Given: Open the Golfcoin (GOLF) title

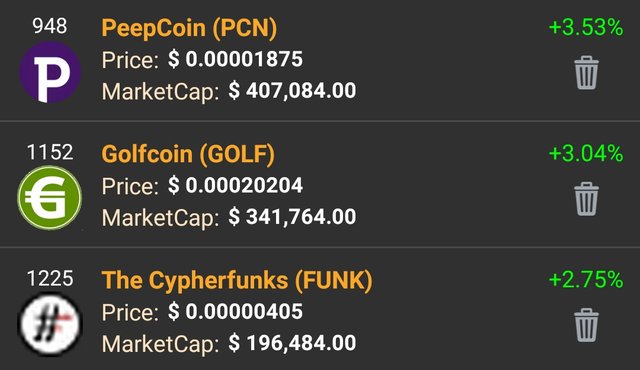Looking at the screenshot, I should click(x=188, y=154).
